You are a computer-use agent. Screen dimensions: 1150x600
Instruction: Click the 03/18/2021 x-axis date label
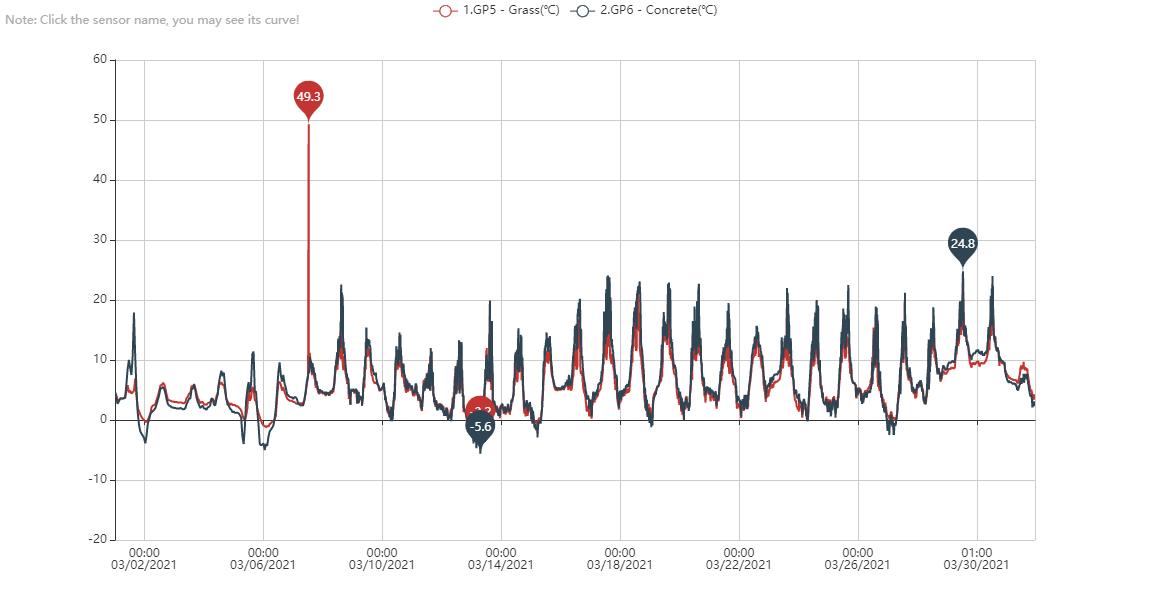click(x=620, y=564)
